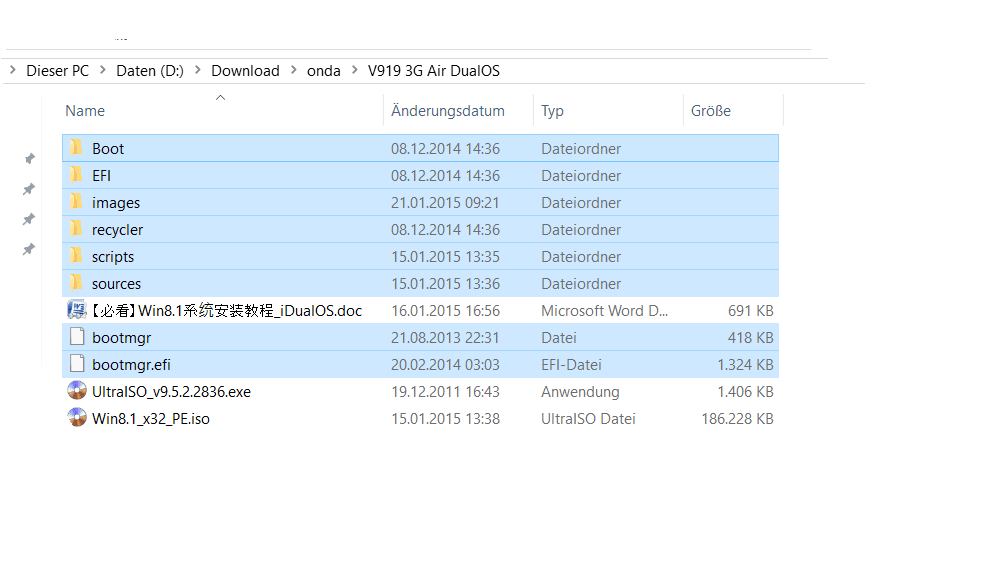
Task: Click the UltraISO_v9.5.2.2836.exe disc icon
Action: (77, 391)
